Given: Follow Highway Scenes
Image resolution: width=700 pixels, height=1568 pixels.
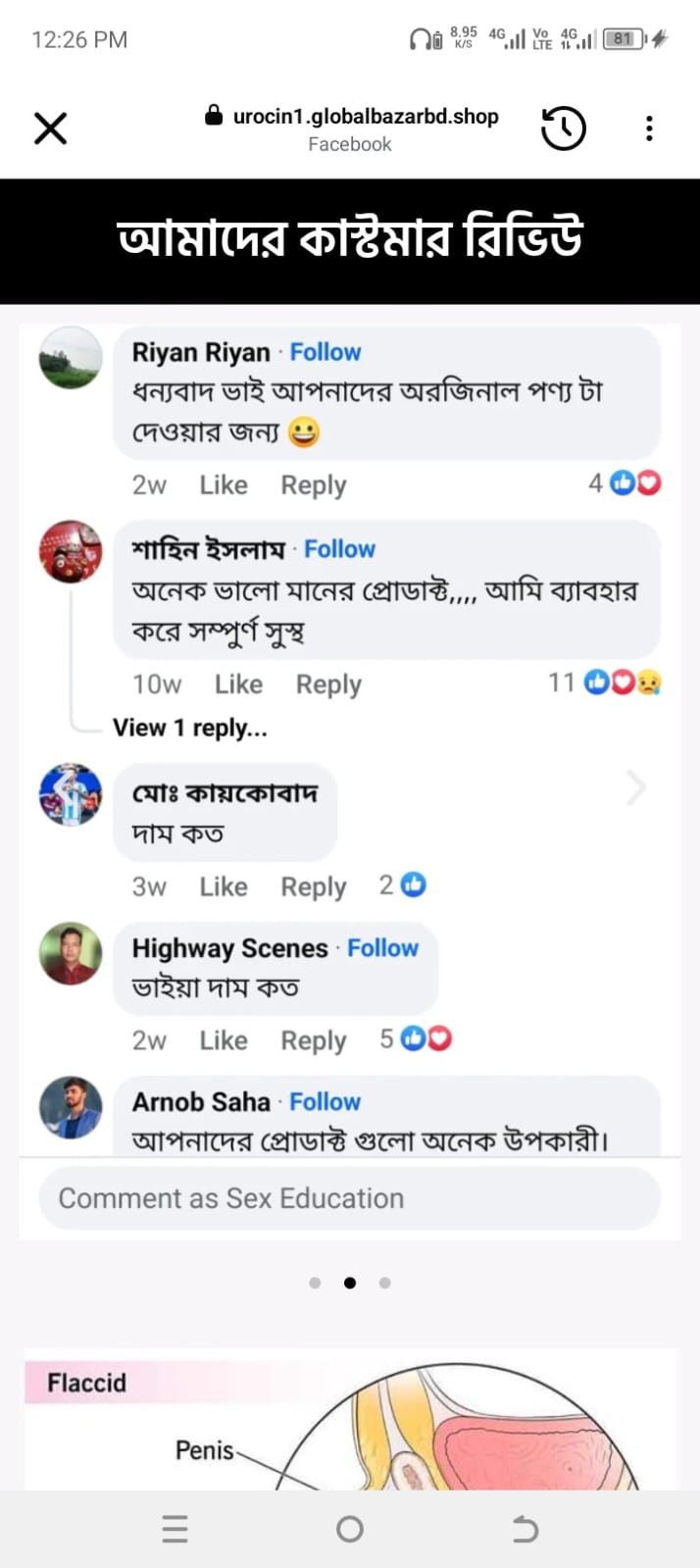Looking at the screenshot, I should point(382,948).
